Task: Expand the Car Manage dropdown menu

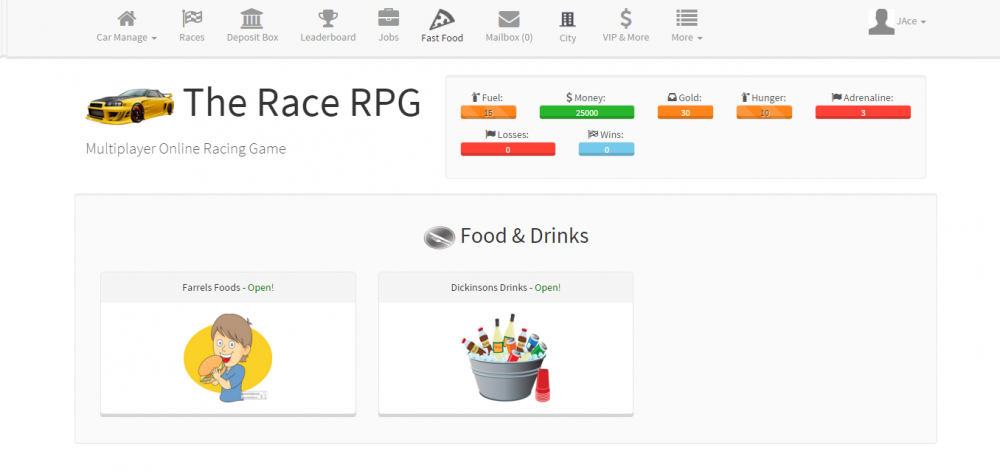Action: pos(126,37)
